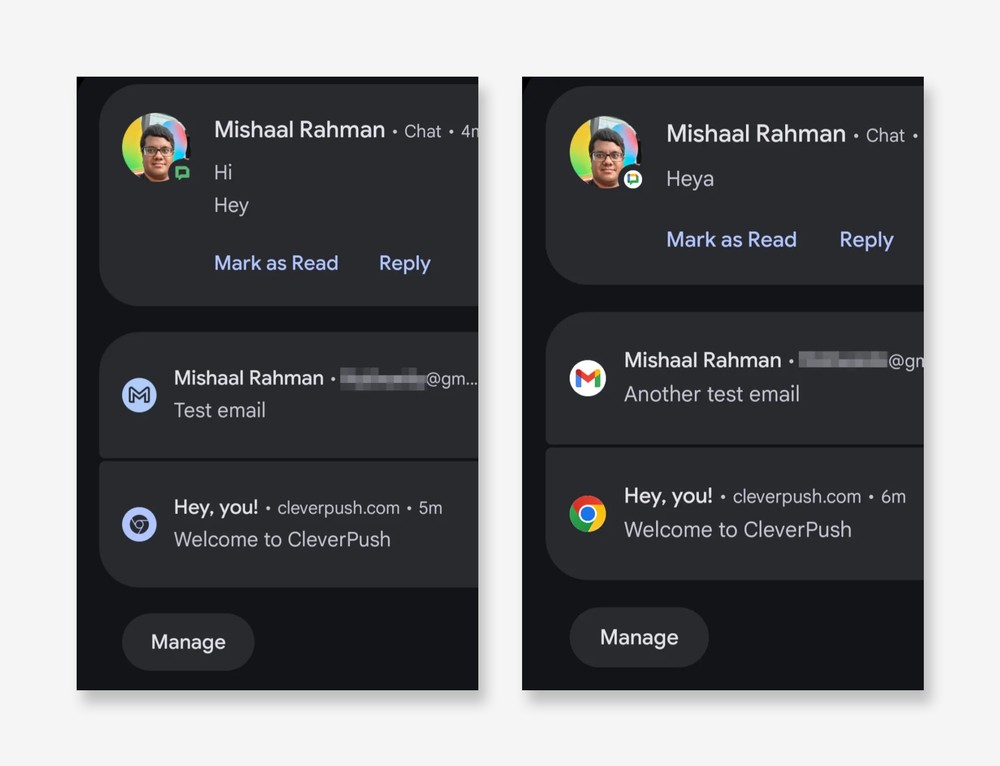Select Reply in right Chat notification
The image size is (1000, 766).
pyautogui.click(x=866, y=239)
